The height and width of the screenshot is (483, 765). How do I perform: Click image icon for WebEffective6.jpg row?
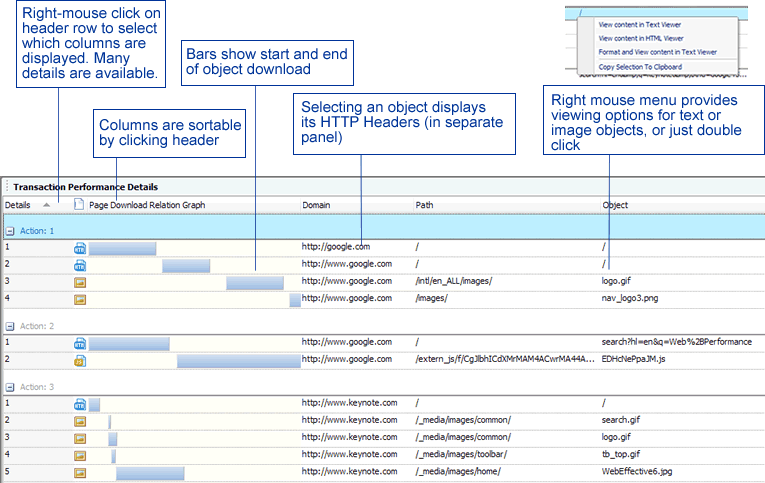pyautogui.click(x=80, y=473)
